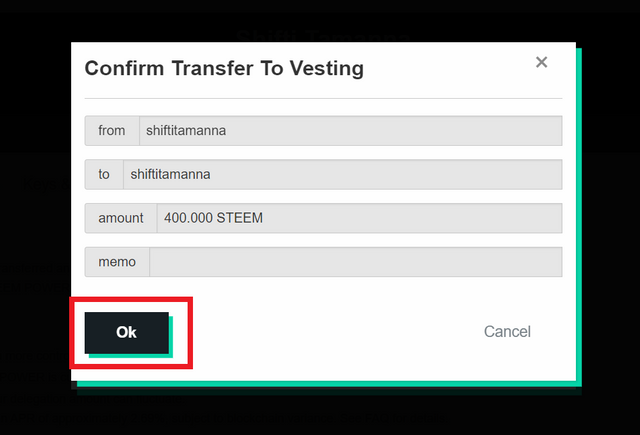640x435 pixels.
Task: Click the dimmed Shifti Tamanna profile heading
Action: pyautogui.click(x=323, y=36)
